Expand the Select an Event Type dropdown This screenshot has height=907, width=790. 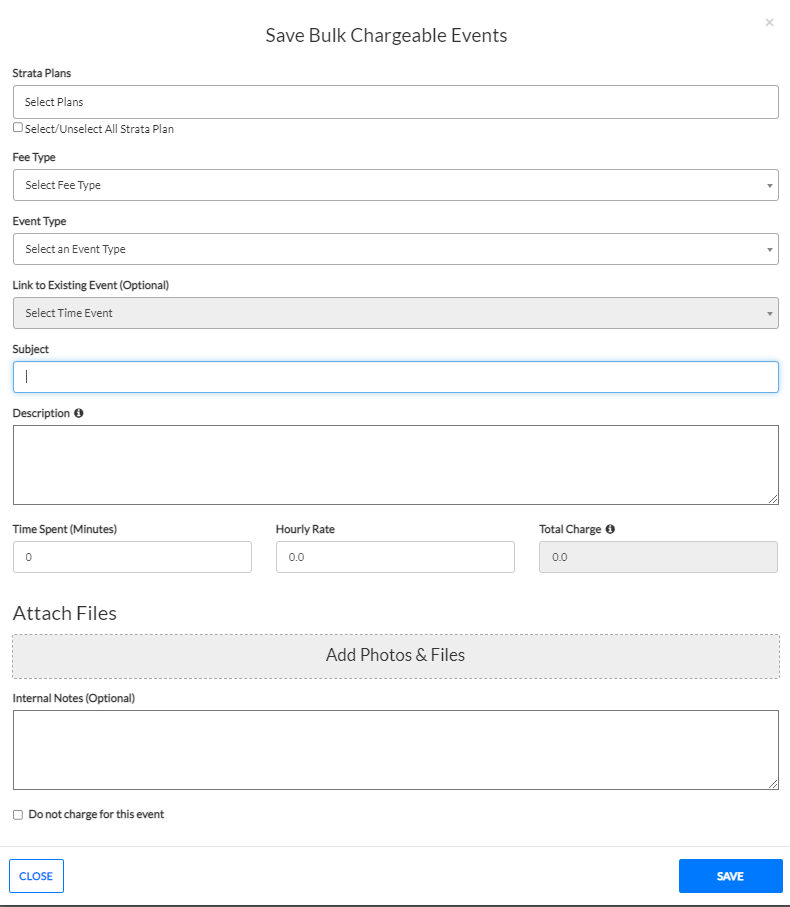395,249
